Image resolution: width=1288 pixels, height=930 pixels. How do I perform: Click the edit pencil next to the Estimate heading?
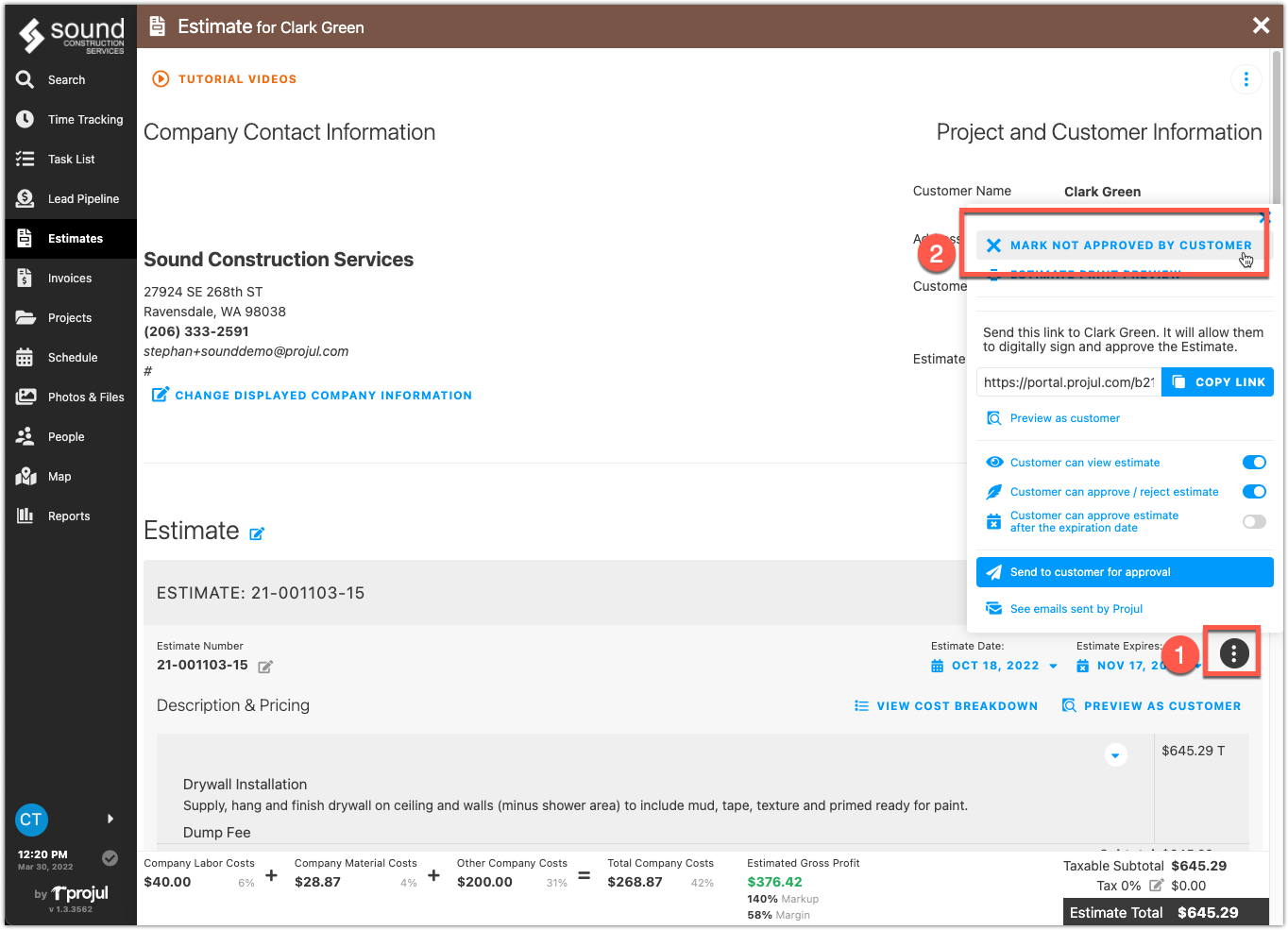pyautogui.click(x=257, y=533)
